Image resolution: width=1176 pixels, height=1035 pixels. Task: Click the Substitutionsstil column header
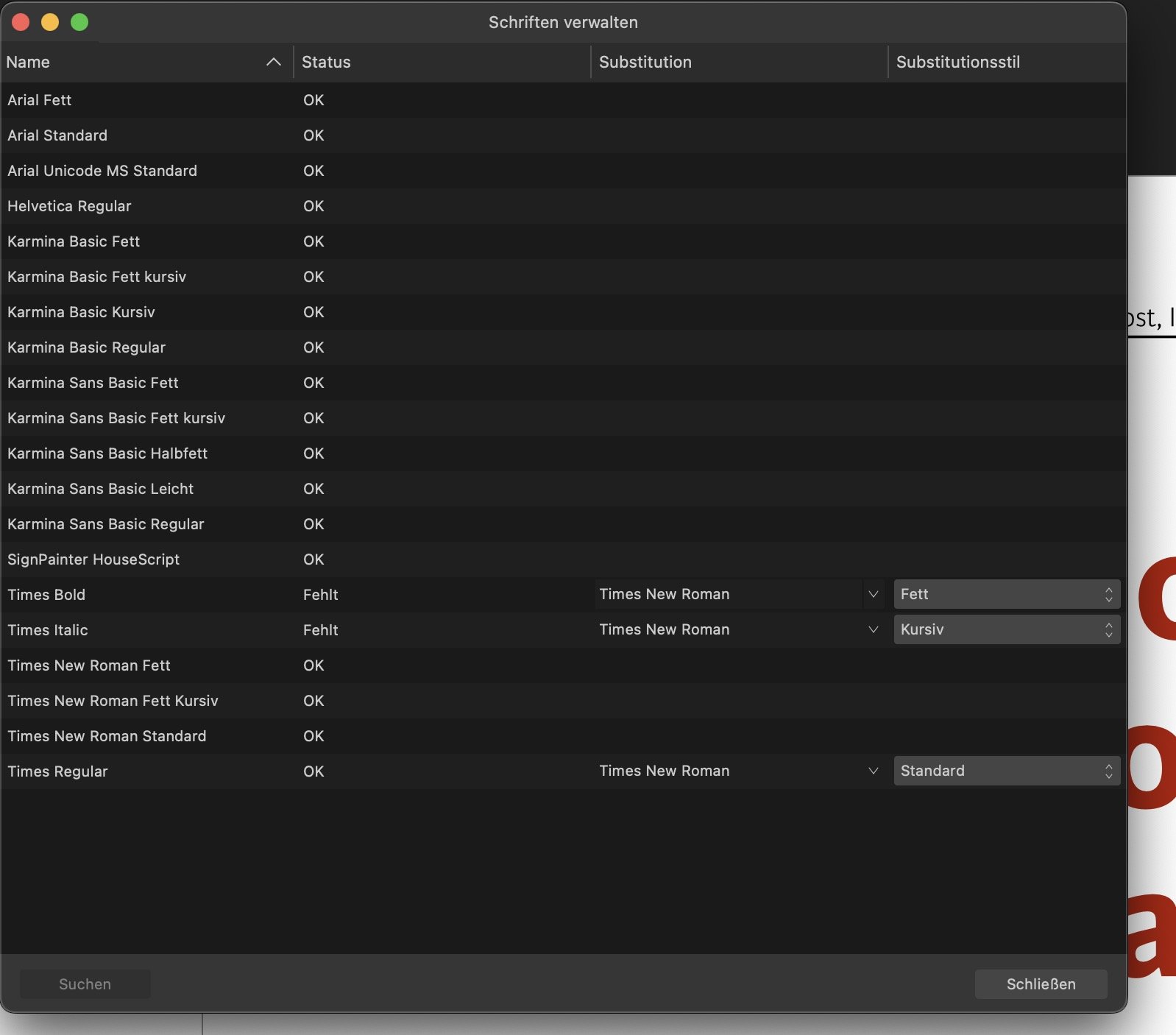pos(1007,62)
